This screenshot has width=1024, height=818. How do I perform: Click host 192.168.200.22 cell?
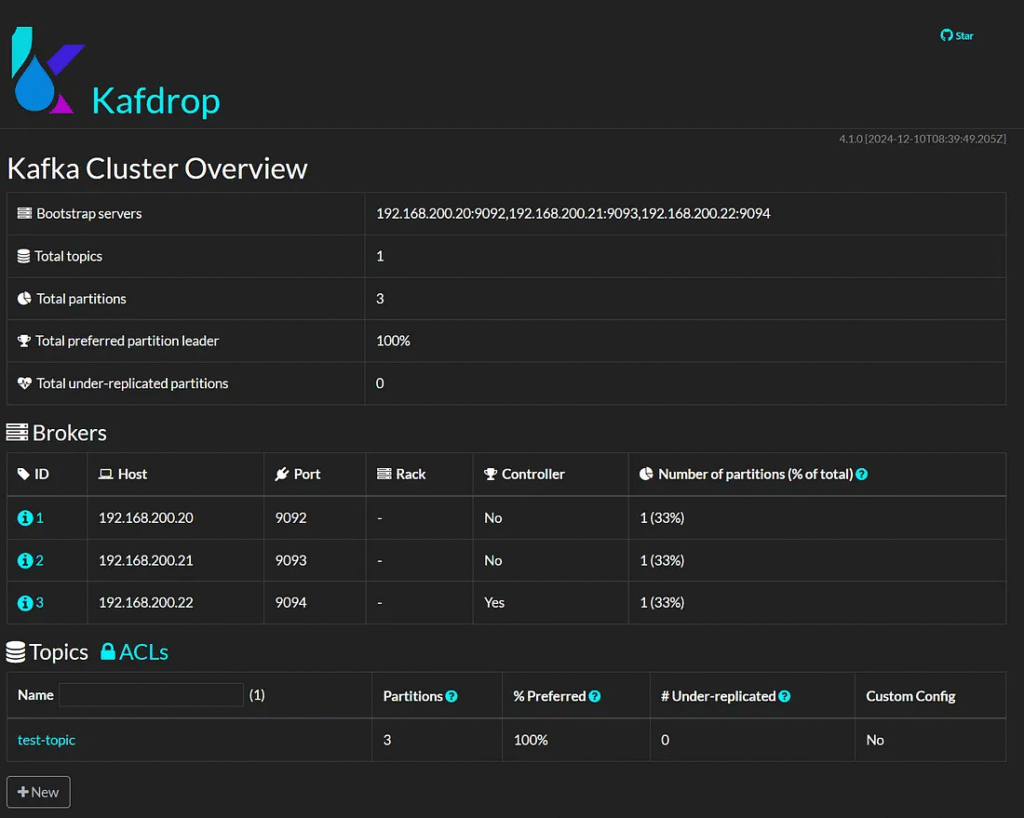click(146, 603)
